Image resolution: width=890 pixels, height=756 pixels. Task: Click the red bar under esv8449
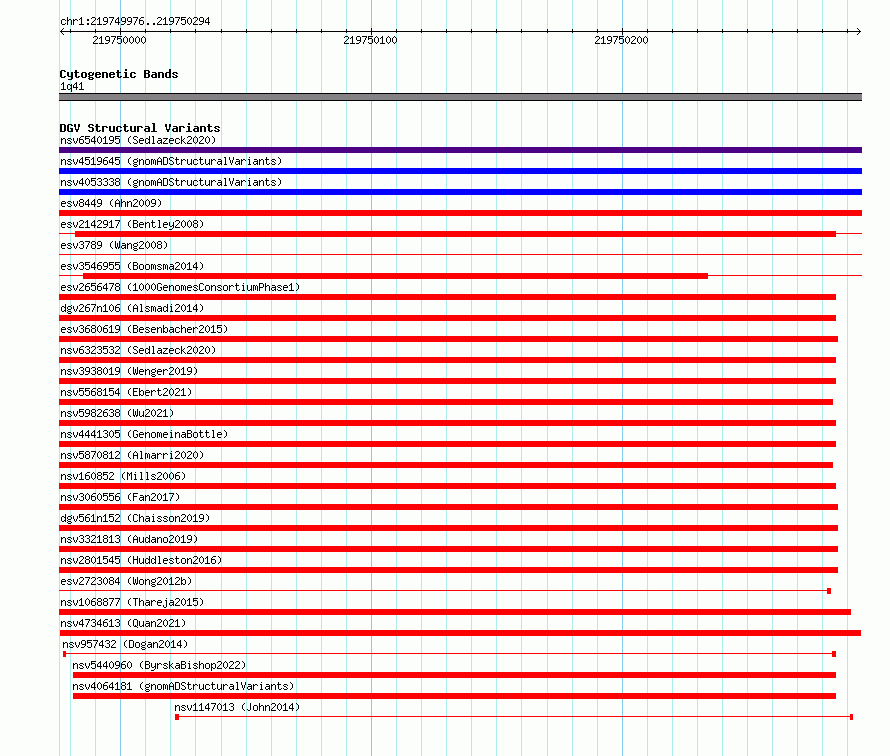460,213
